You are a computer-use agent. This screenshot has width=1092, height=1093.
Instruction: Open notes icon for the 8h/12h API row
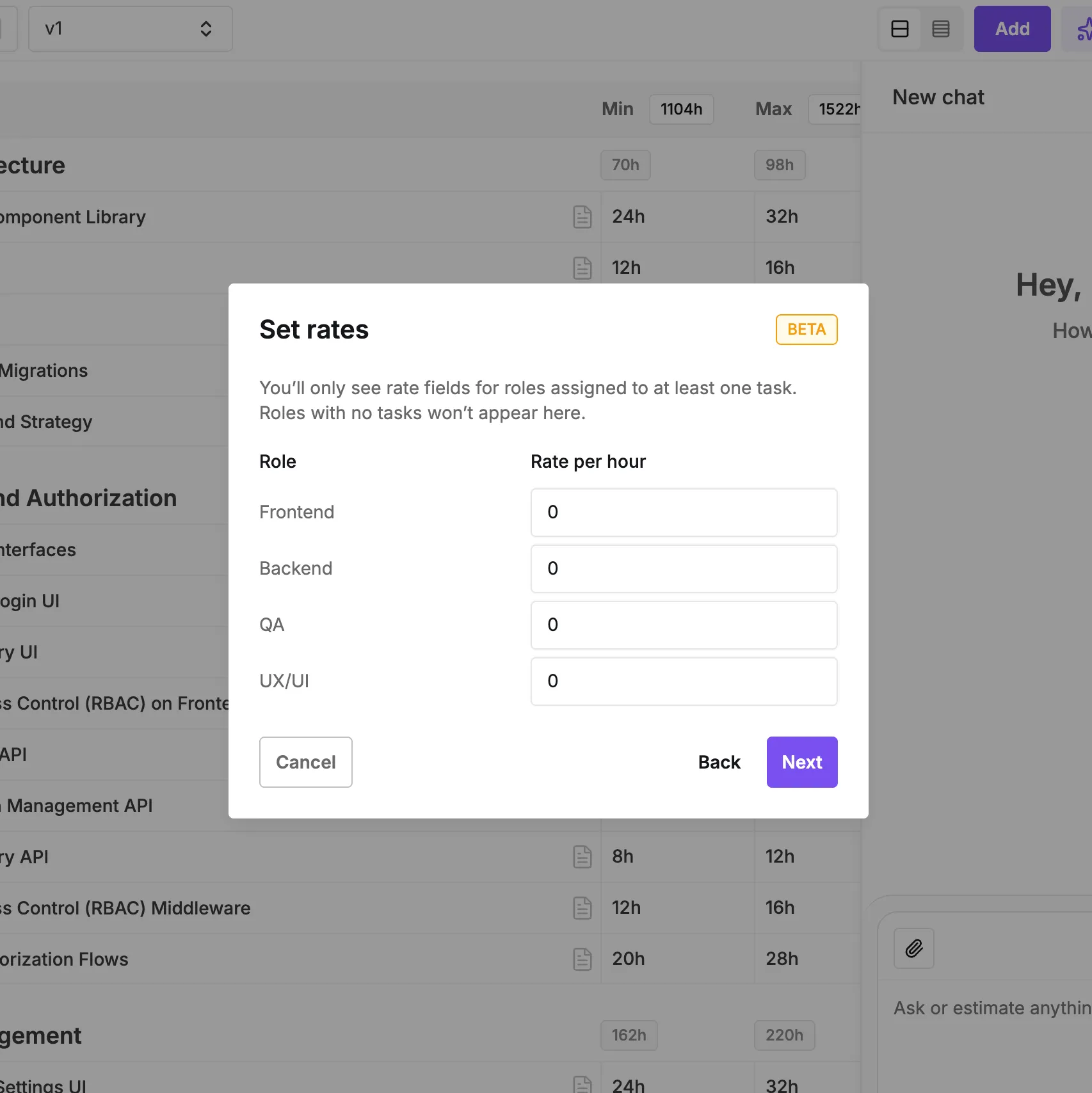[x=582, y=857]
